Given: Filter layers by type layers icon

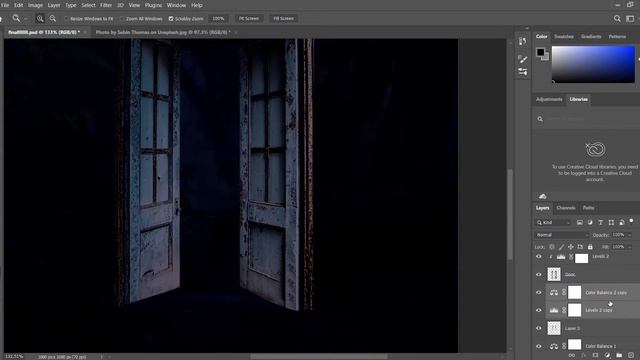Looking at the screenshot, I should tap(600, 222).
